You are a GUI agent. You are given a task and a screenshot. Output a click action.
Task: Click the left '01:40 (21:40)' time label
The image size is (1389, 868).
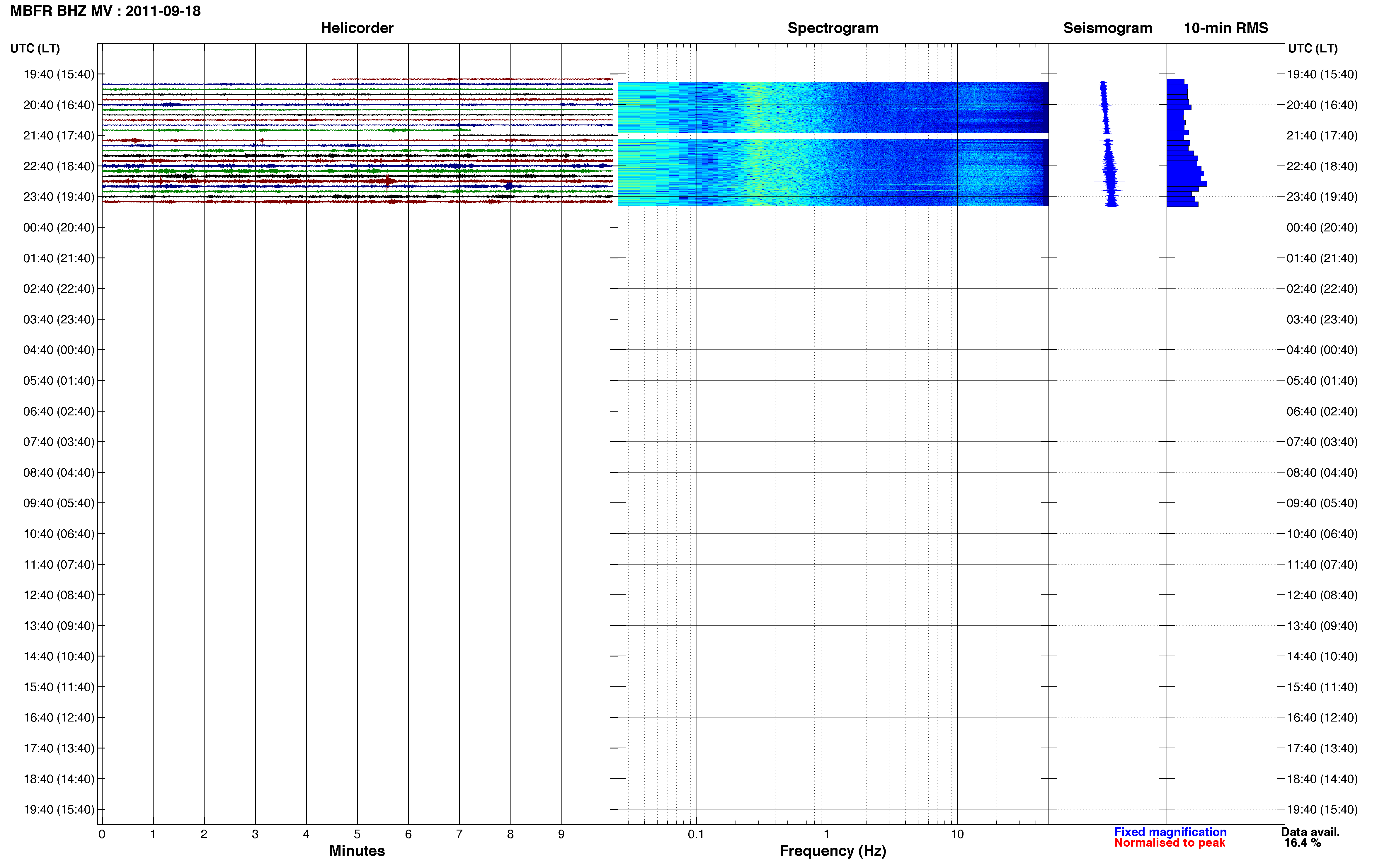[x=59, y=258]
